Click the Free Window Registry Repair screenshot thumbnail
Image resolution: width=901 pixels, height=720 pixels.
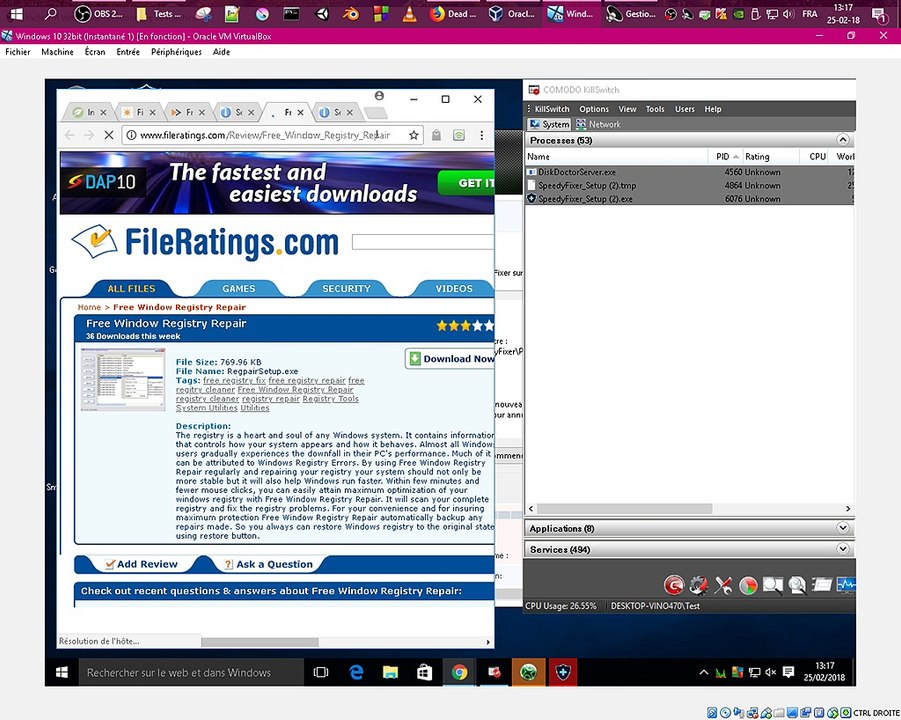click(x=123, y=380)
